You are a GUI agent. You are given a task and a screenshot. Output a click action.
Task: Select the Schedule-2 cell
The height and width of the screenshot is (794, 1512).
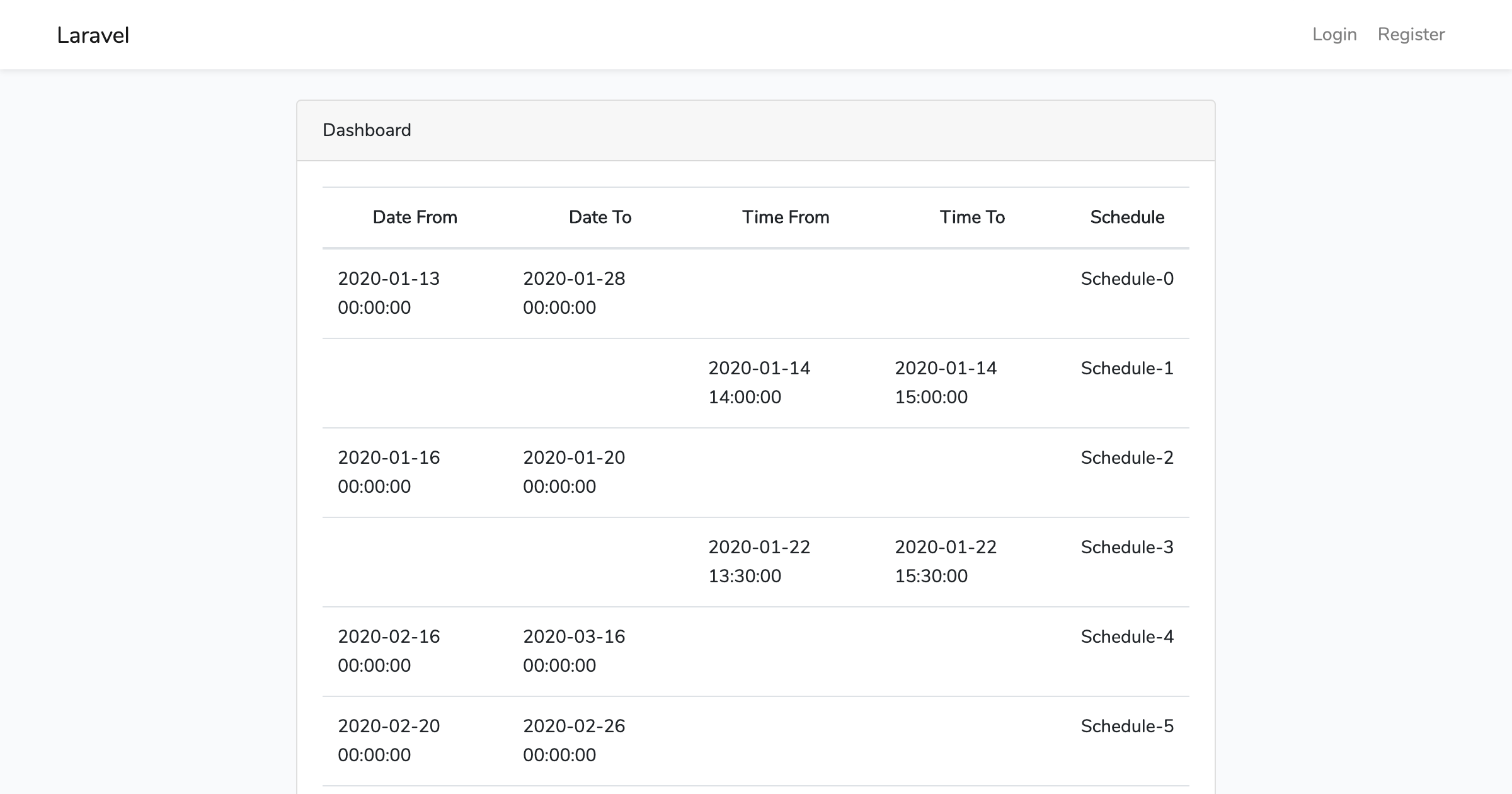(x=1127, y=457)
